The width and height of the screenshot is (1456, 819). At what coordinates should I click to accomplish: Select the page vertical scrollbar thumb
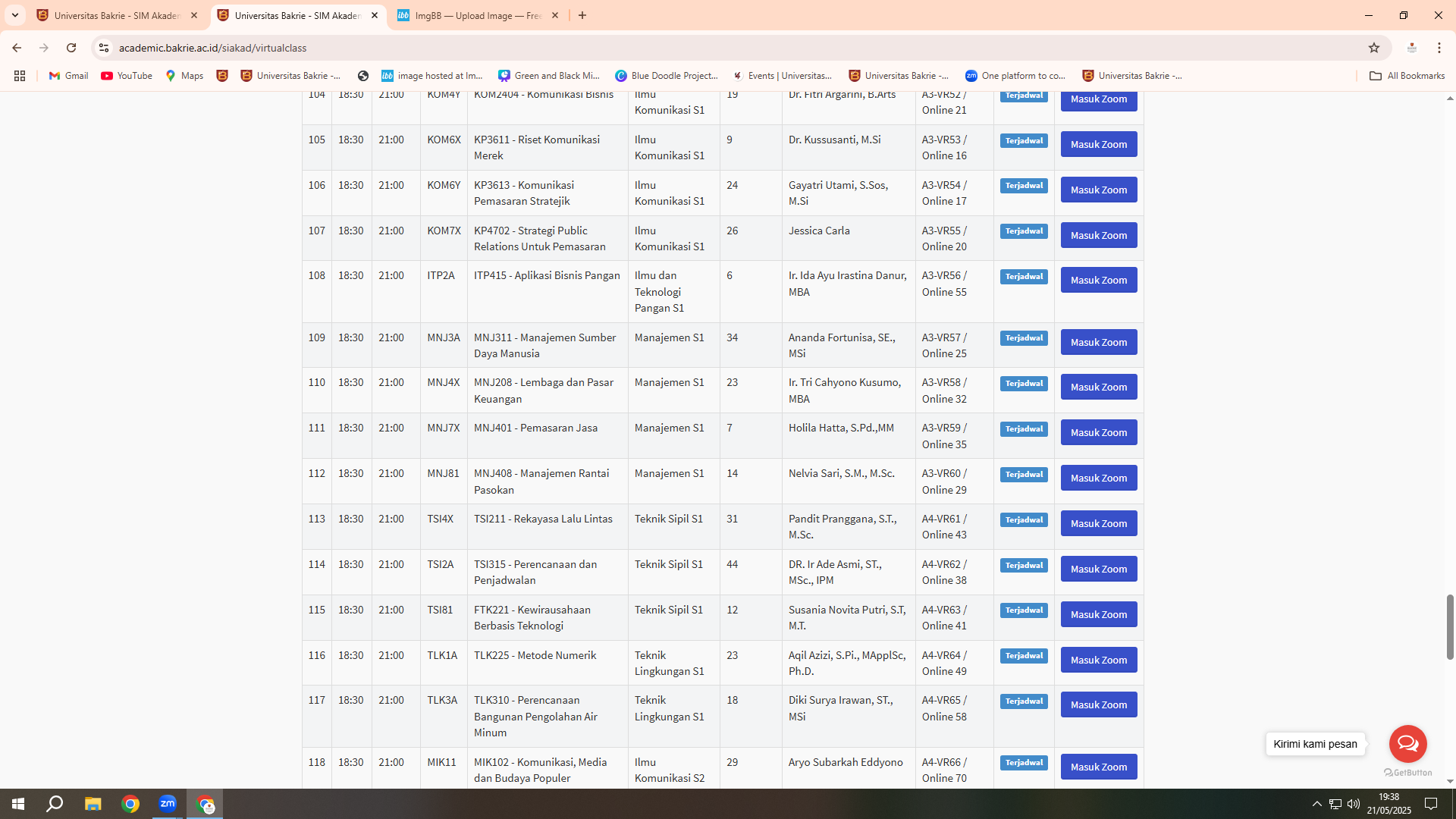pos(1450,626)
